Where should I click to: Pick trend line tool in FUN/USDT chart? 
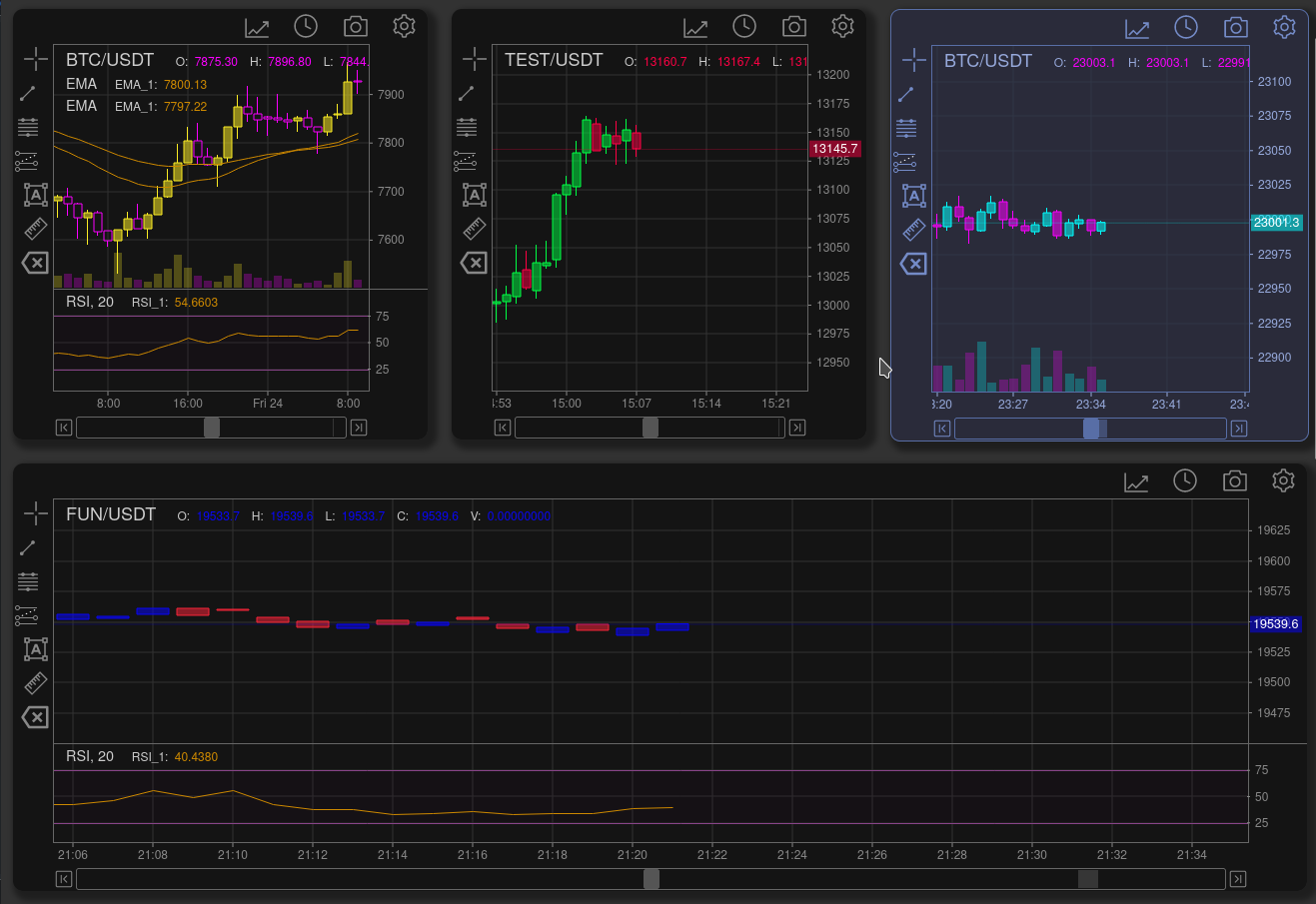(x=27, y=548)
